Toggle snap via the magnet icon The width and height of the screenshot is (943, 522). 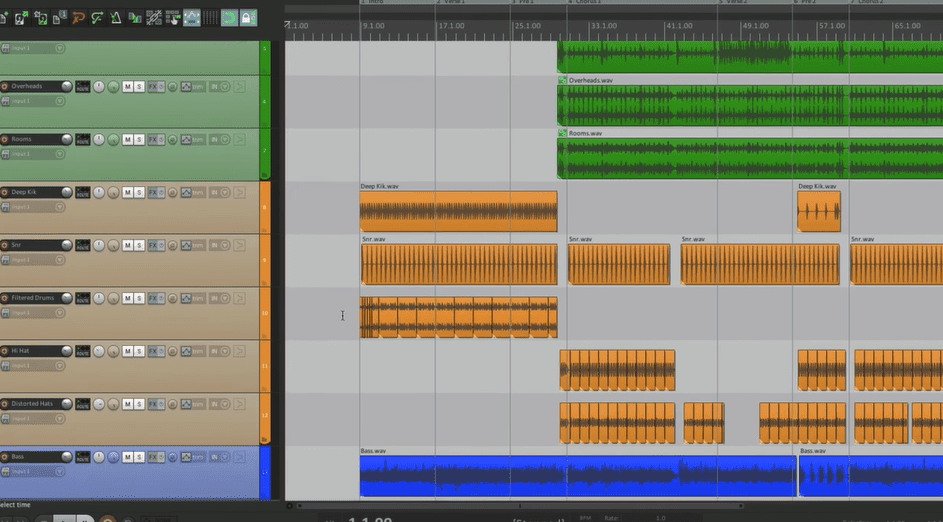229,18
